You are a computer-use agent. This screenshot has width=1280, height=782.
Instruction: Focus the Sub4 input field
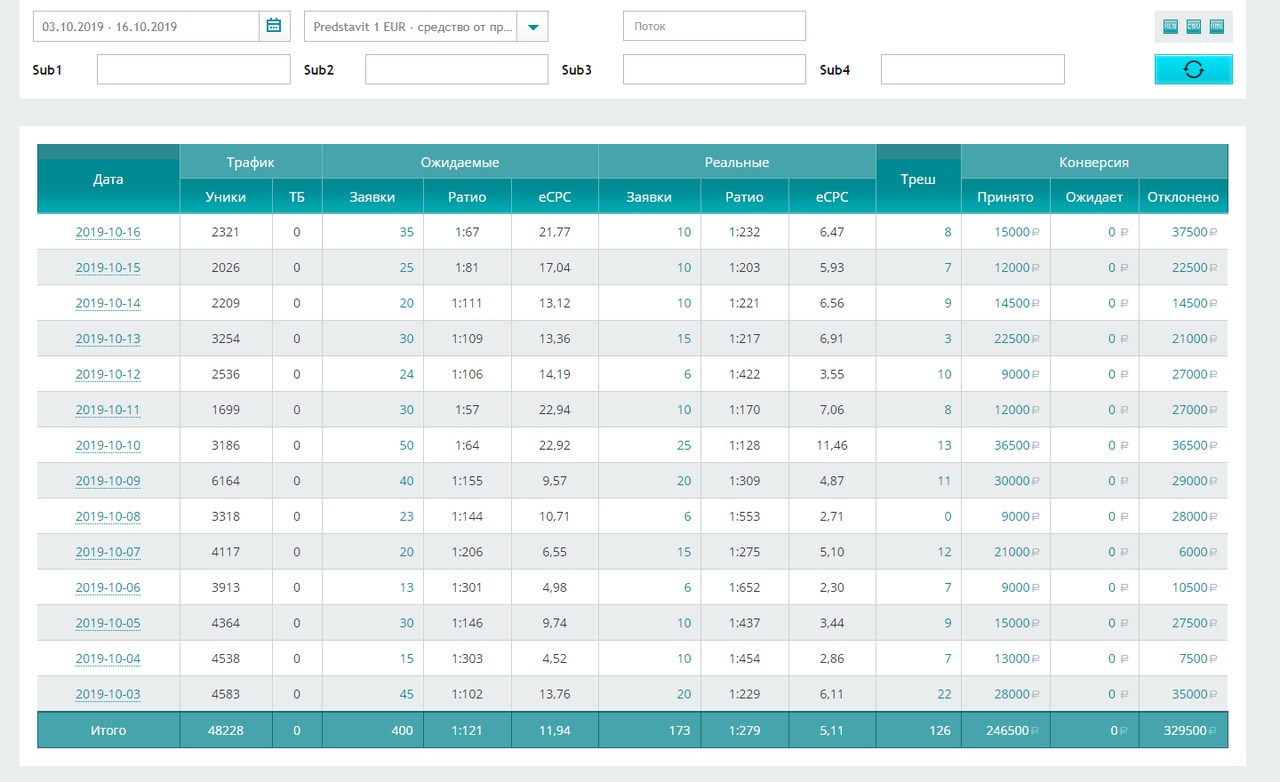972,69
